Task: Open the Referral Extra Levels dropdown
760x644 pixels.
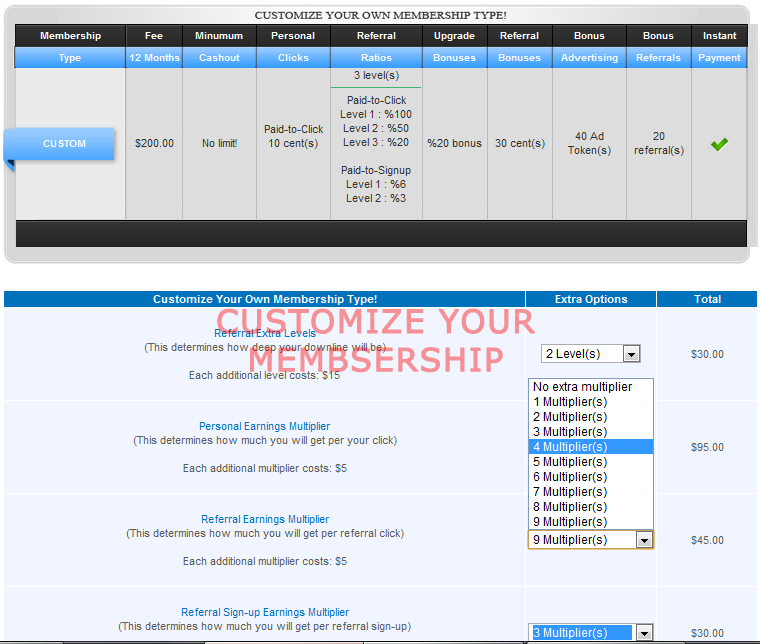Action: pyautogui.click(x=590, y=354)
